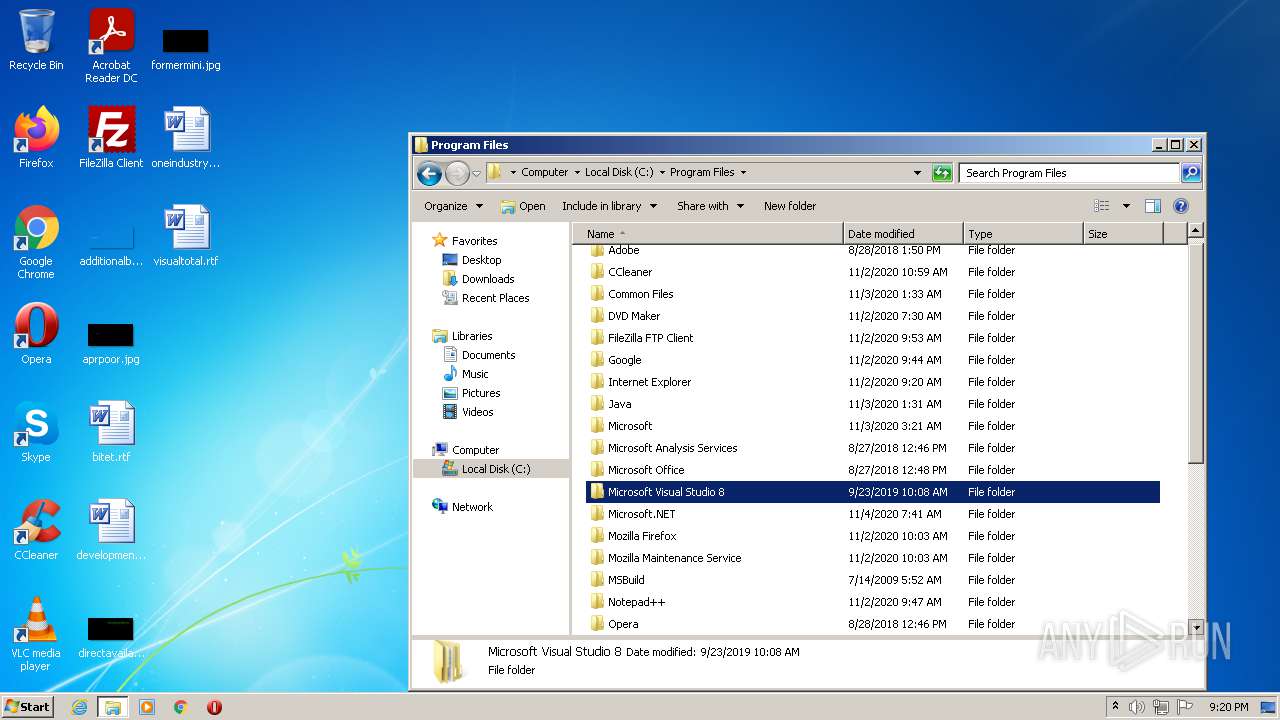Expand Computer breadcrumb arrow in address bar

tap(577, 173)
